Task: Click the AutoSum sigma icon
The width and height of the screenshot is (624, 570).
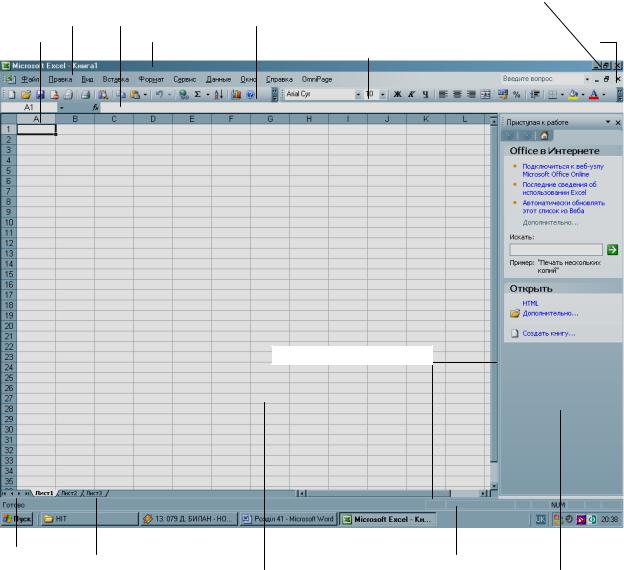Action: tap(197, 95)
